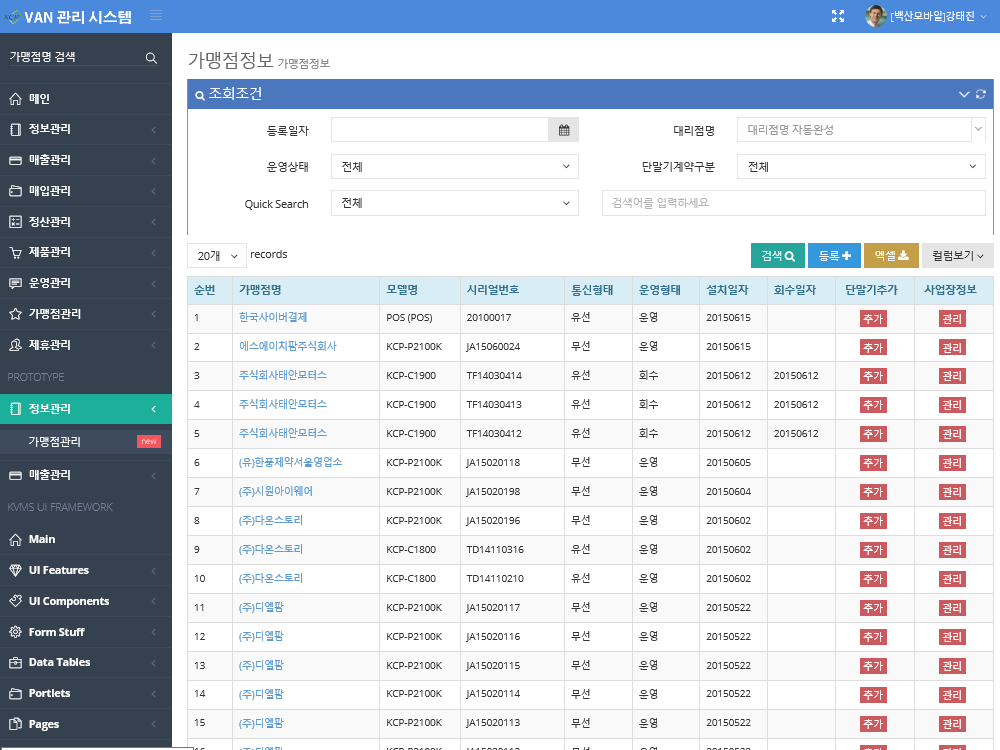Open the 메인 sidebar item
Image resolution: width=1000 pixels, height=750 pixels.
[x=85, y=99]
